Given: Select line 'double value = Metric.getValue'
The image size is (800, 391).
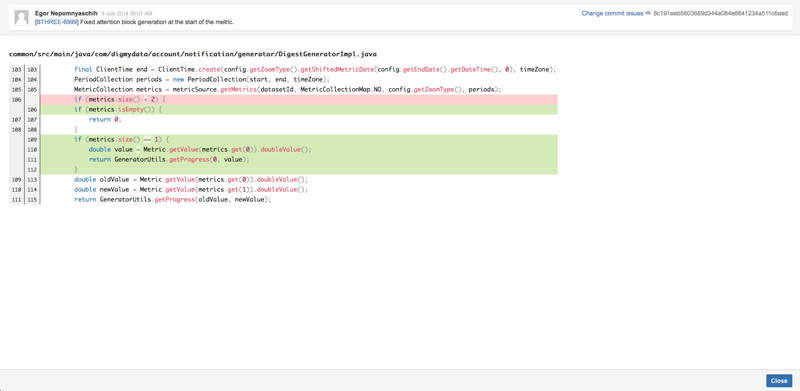Looking at the screenshot, I should 299,150.
